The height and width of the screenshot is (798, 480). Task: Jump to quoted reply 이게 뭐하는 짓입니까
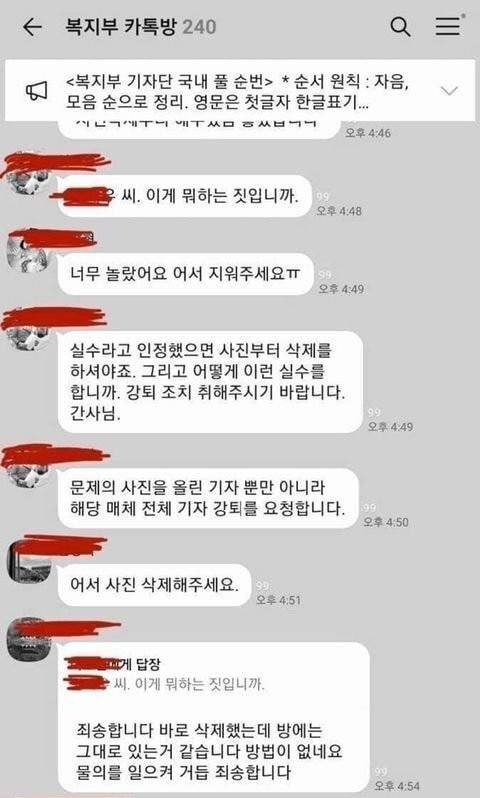click(x=166, y=674)
